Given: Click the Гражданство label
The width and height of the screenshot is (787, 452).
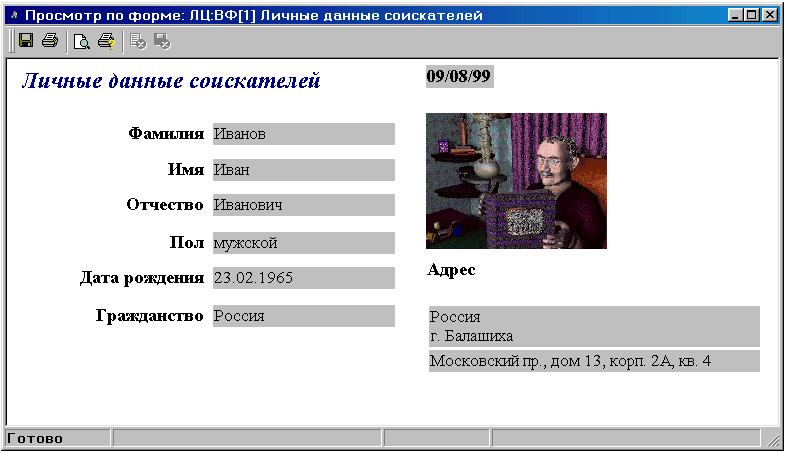Looking at the screenshot, I should (150, 316).
